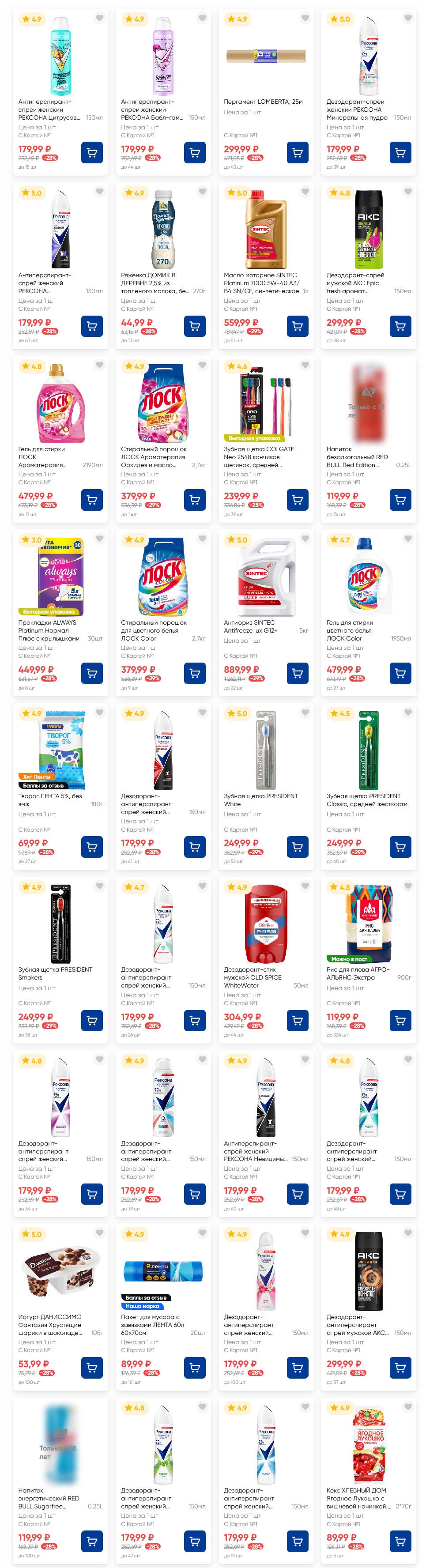Click the Баллы за отзыв badge on Творог

click(43, 785)
